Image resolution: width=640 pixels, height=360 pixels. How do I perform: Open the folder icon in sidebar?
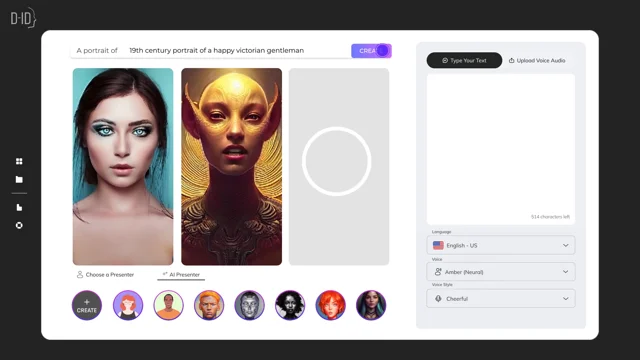coord(19,179)
